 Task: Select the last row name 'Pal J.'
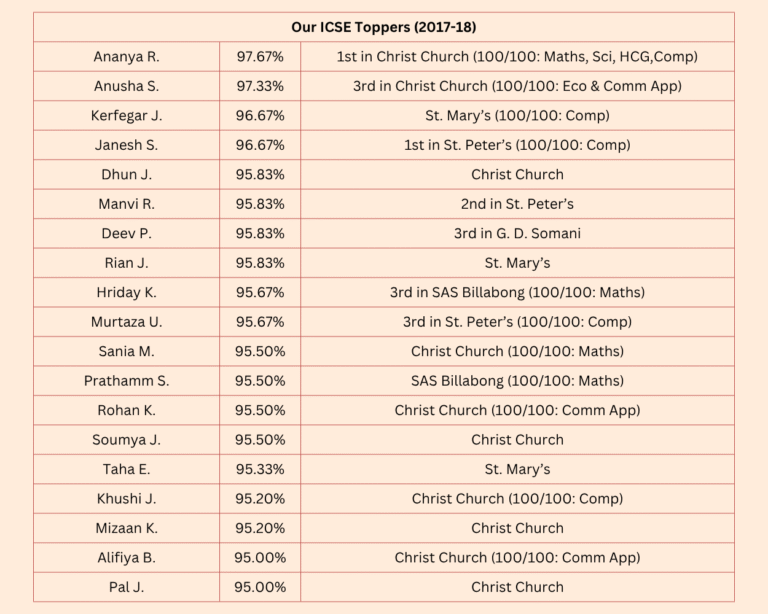click(x=126, y=587)
